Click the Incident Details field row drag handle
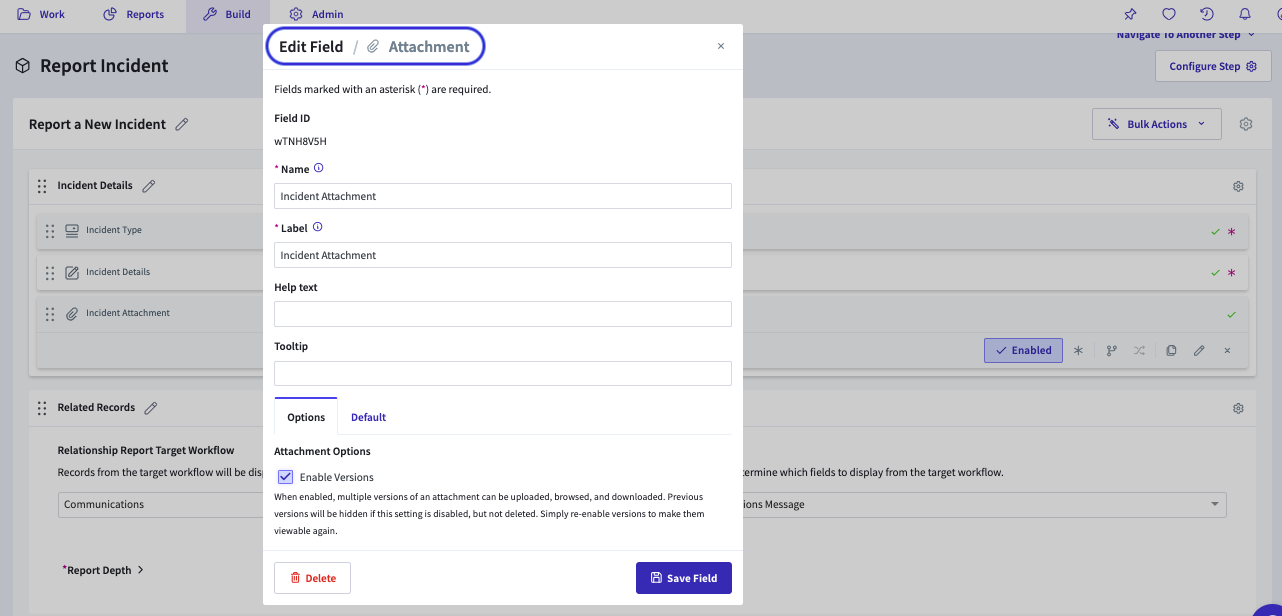1282x616 pixels. 50,272
